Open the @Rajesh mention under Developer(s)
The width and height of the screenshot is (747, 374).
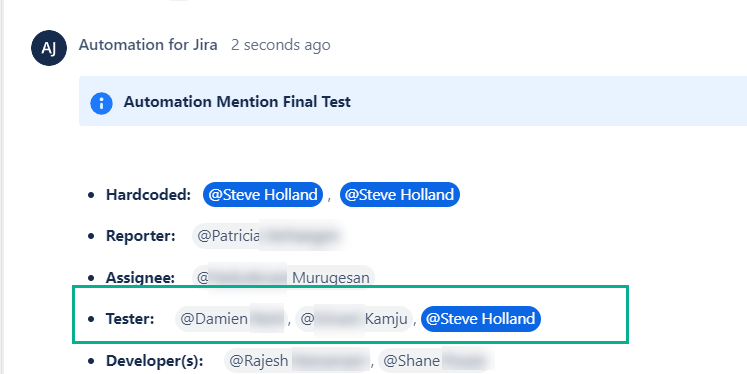pos(299,361)
